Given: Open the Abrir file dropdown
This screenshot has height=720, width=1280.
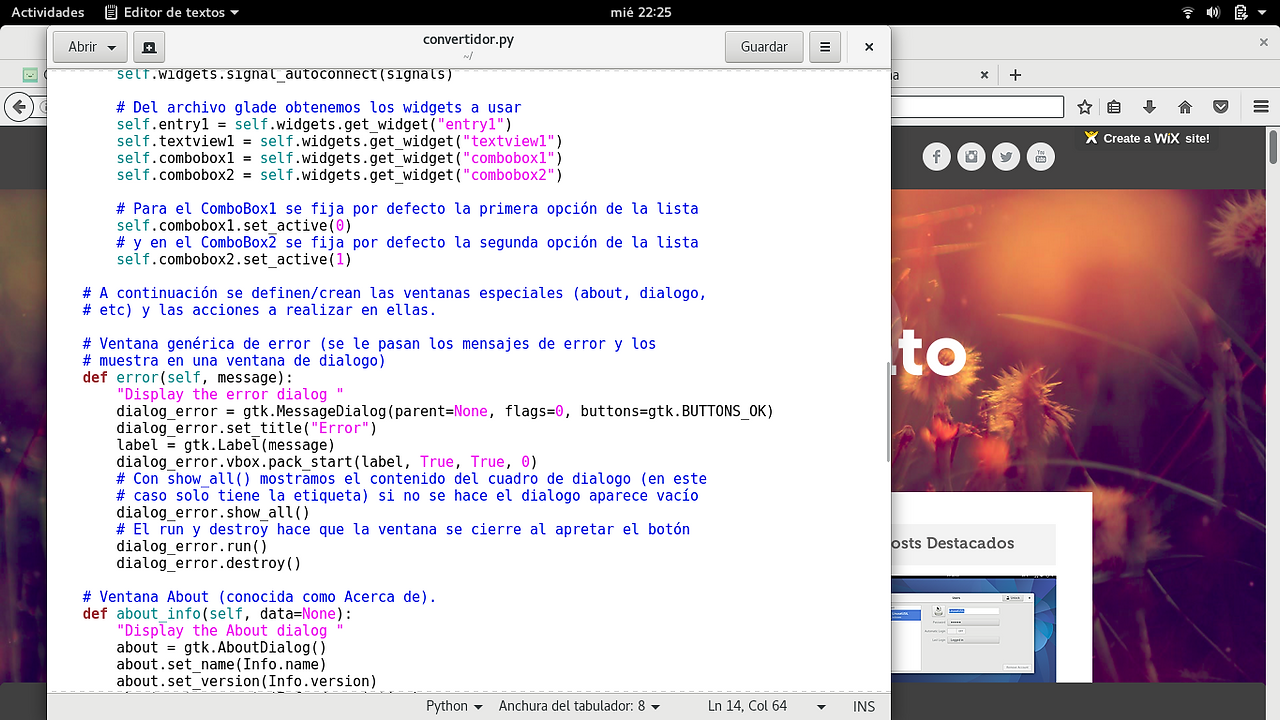Looking at the screenshot, I should tap(92, 47).
